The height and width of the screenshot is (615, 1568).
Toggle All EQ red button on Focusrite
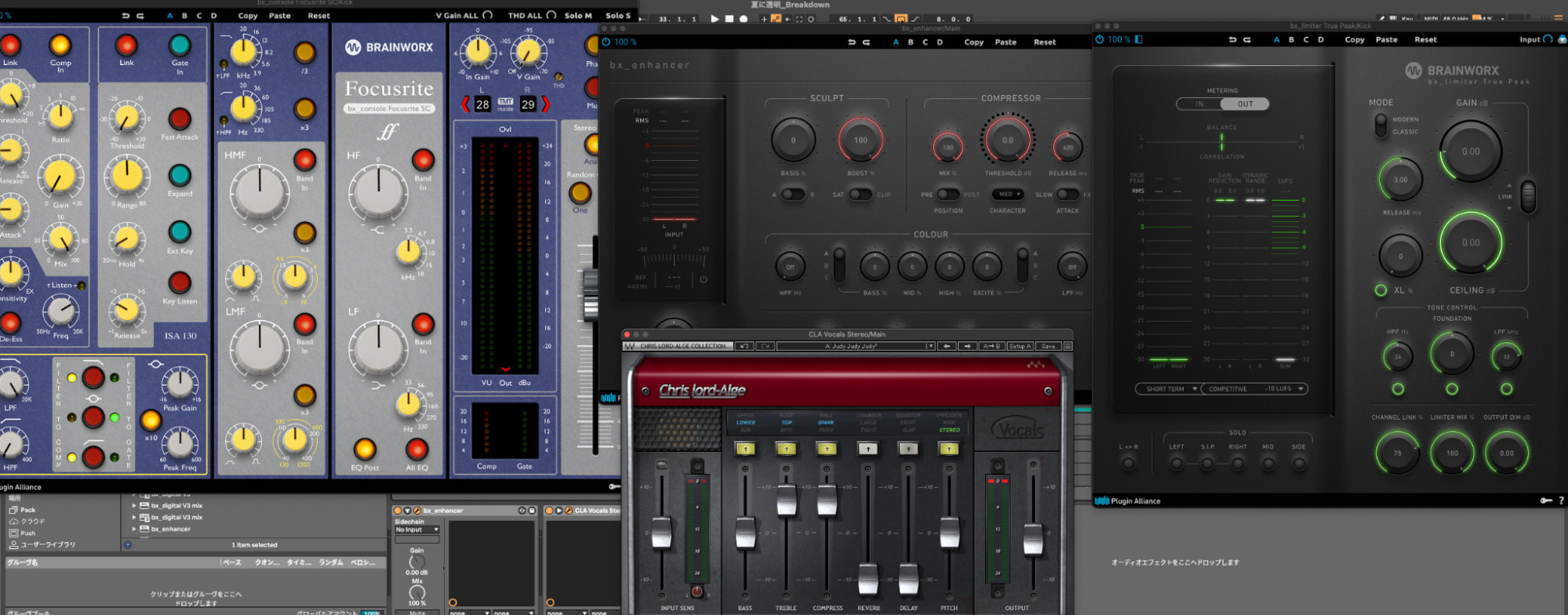tap(417, 449)
